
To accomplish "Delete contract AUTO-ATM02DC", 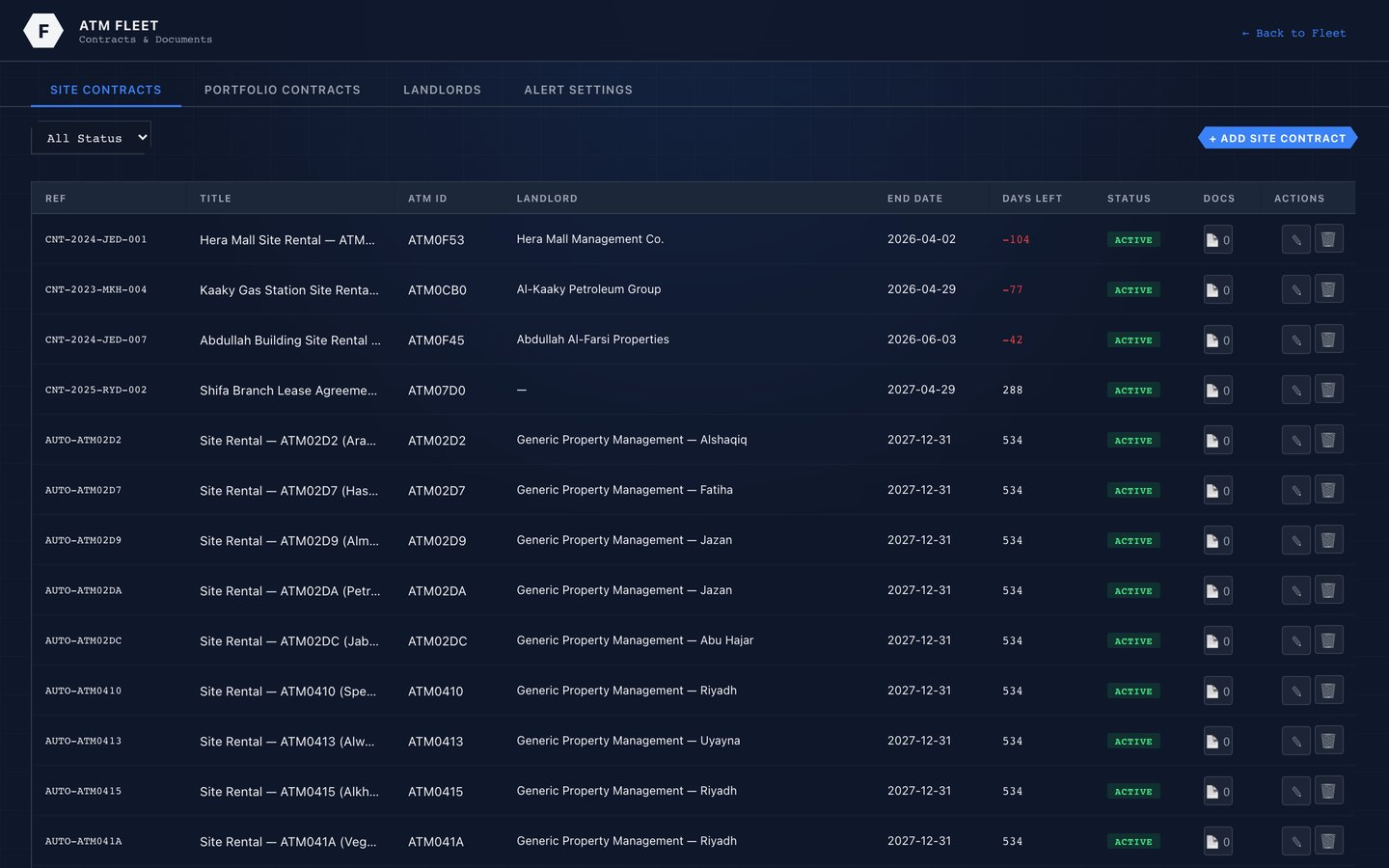I will tap(1328, 640).
